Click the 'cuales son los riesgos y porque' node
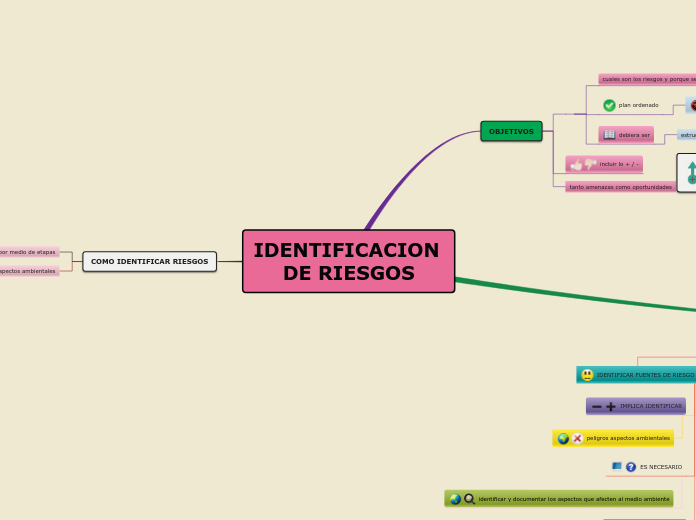The height and width of the screenshot is (520, 696). coord(647,79)
